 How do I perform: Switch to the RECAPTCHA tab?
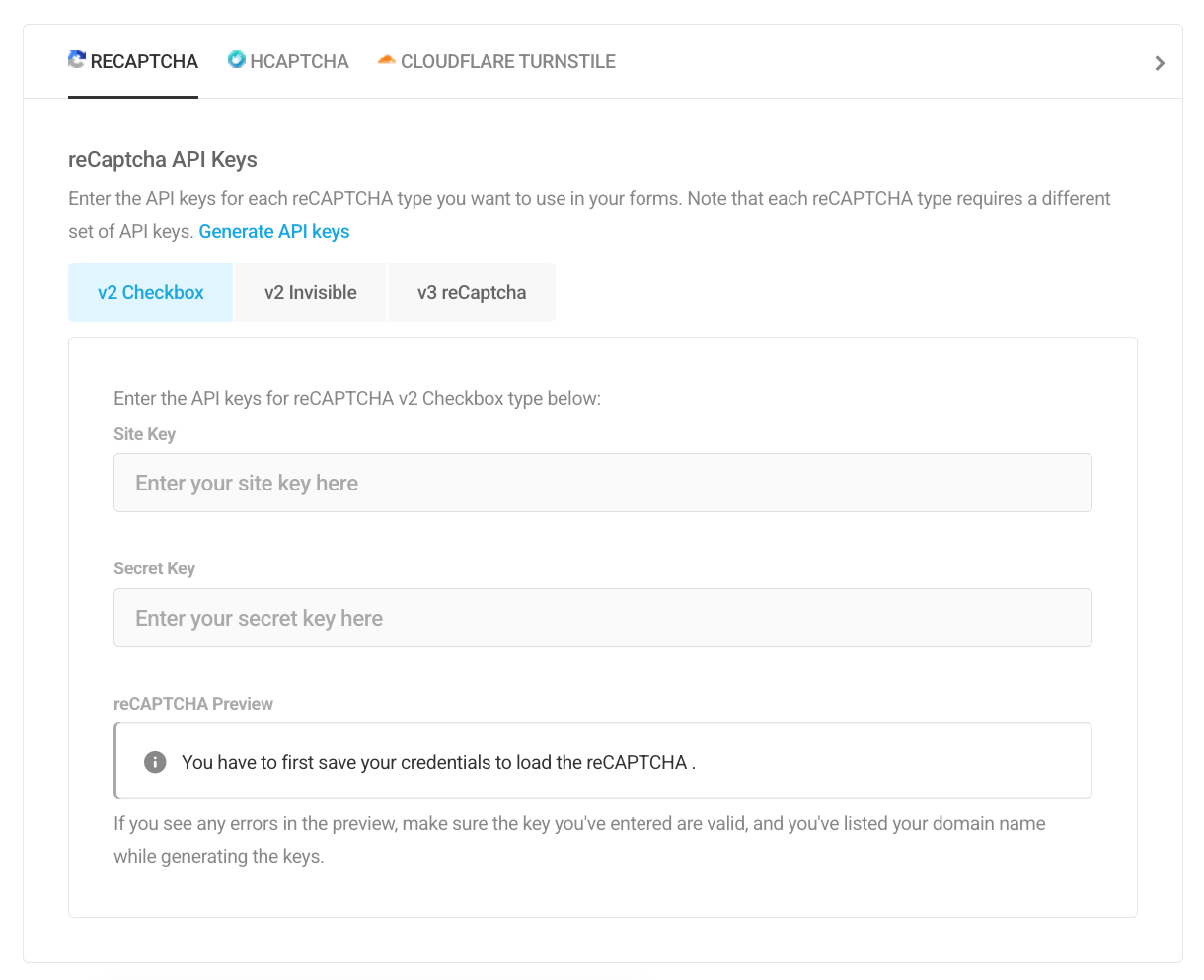coord(133,61)
